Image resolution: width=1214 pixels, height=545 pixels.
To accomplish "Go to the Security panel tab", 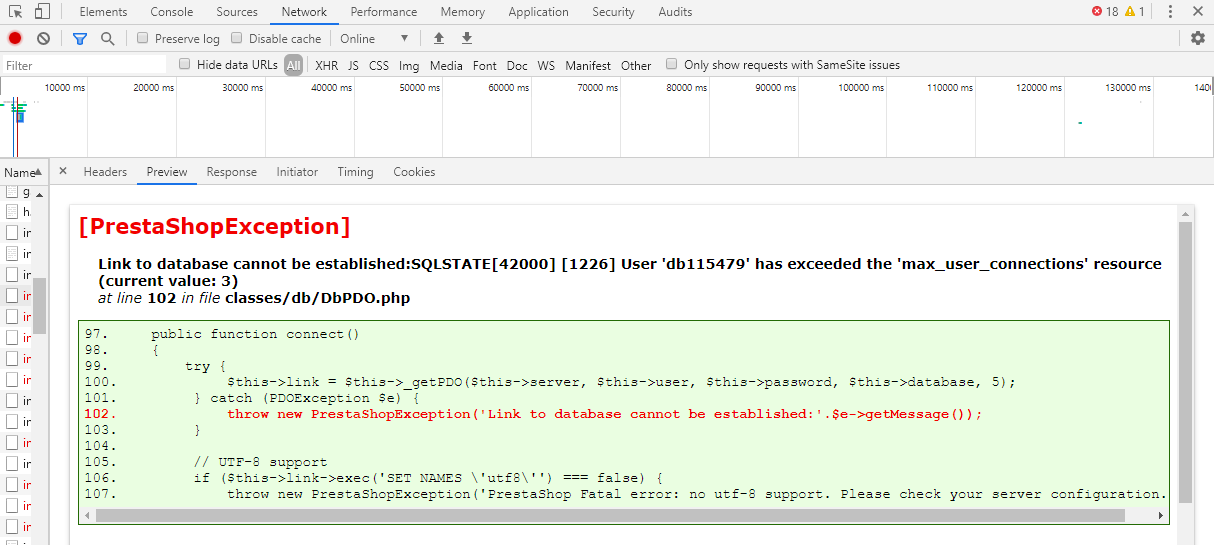I will click(613, 12).
